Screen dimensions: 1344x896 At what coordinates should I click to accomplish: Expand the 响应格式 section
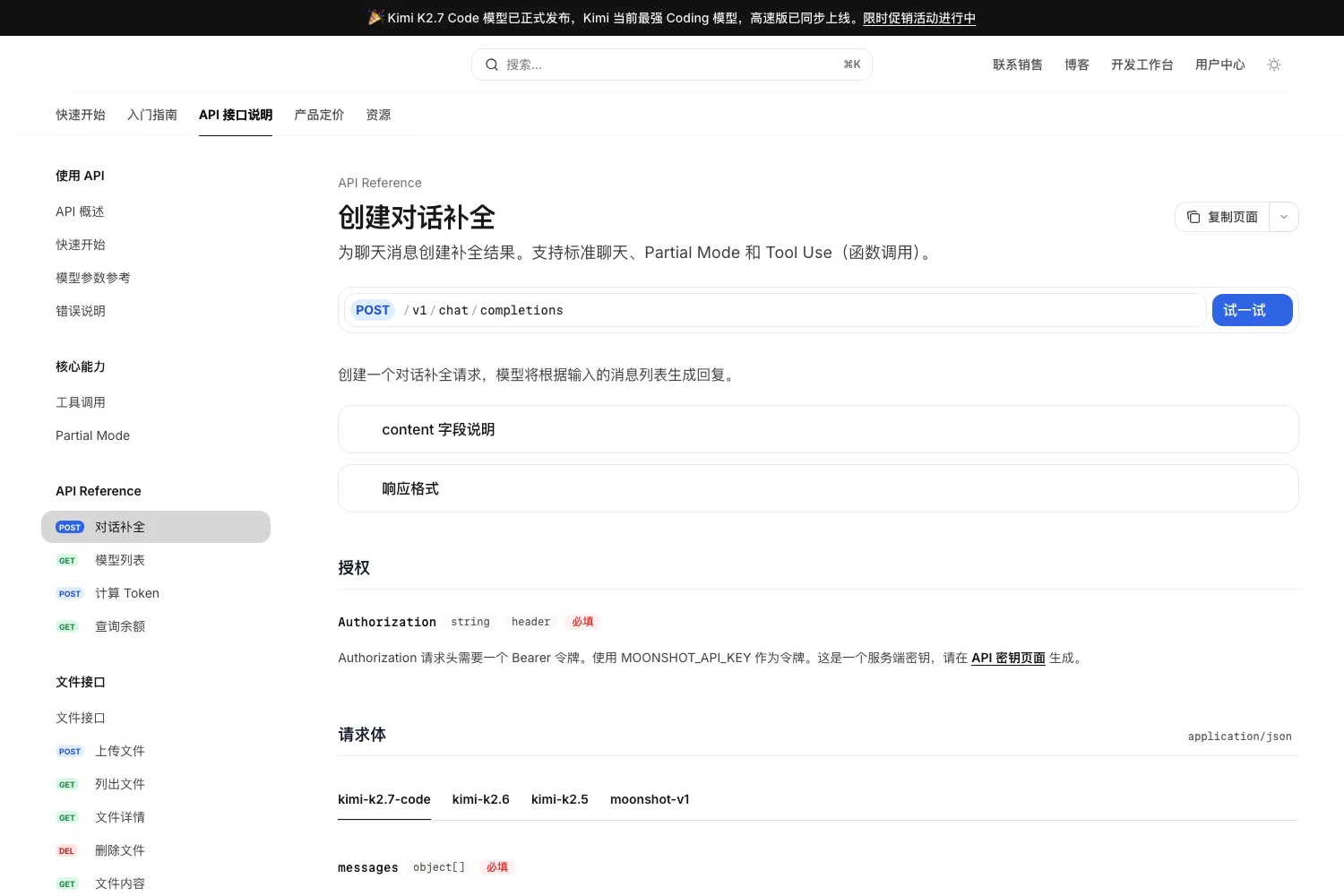coord(818,488)
